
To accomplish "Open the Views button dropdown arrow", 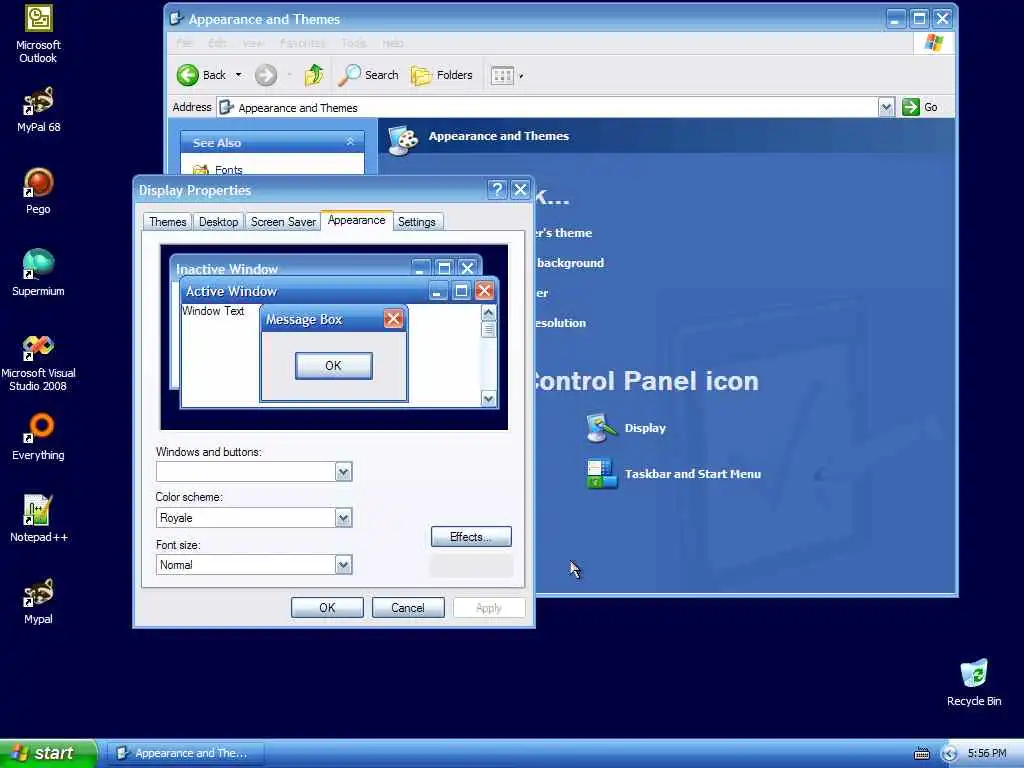I will click(x=521, y=76).
